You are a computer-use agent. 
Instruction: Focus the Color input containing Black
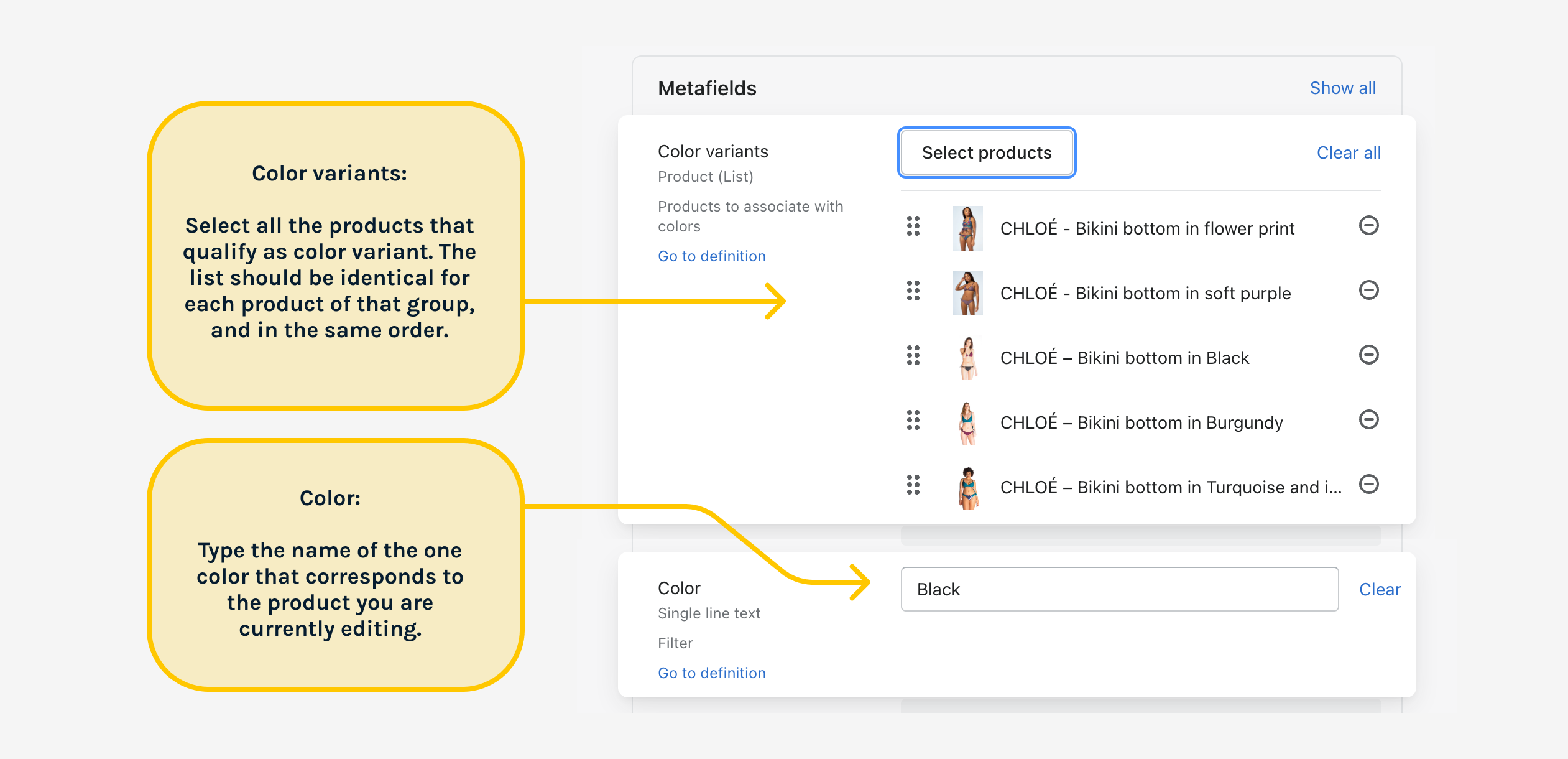[1119, 589]
